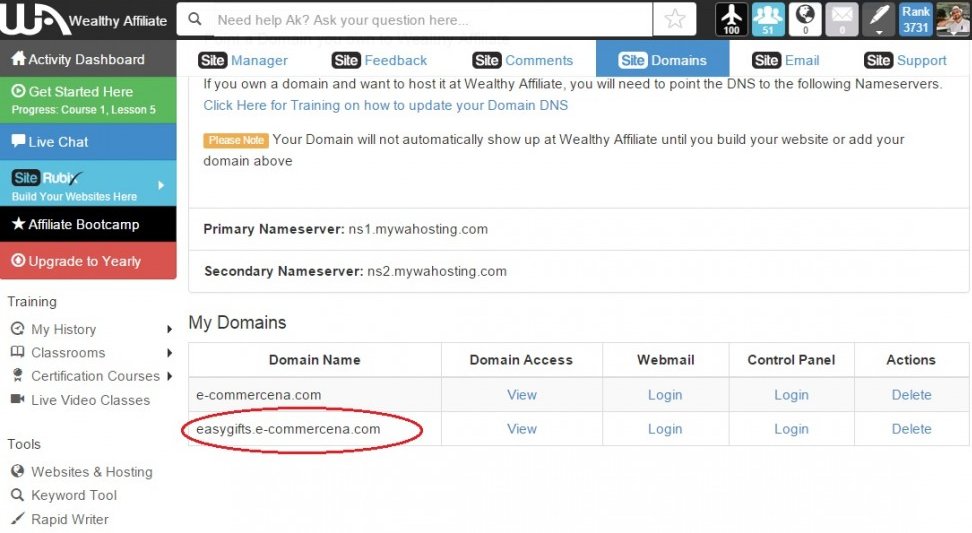
Task: Click the star favorite icon
Action: (x=674, y=19)
